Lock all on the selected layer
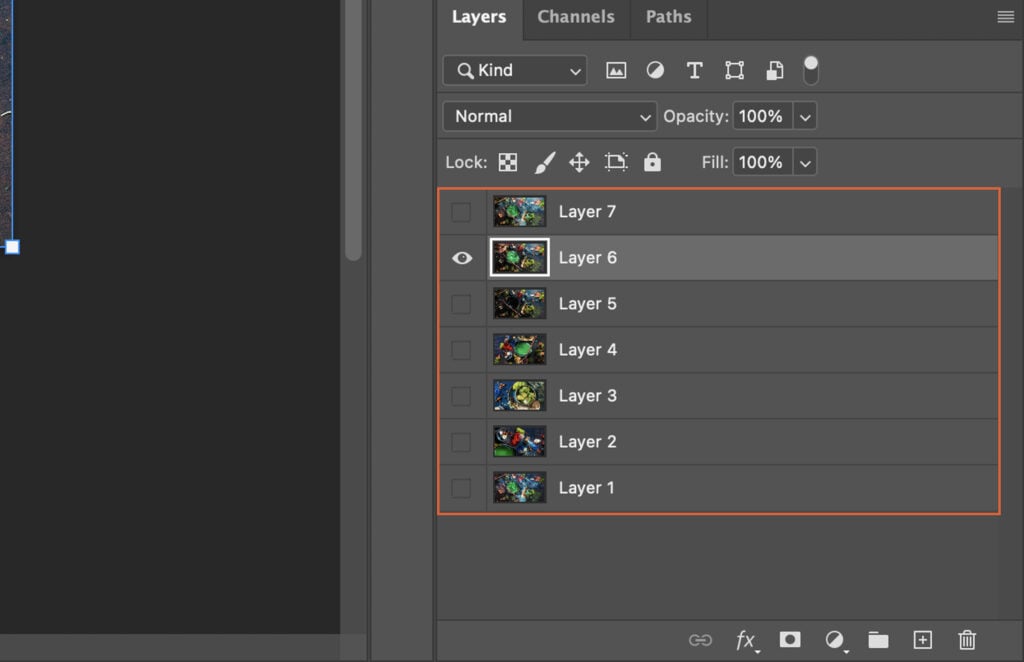 652,161
